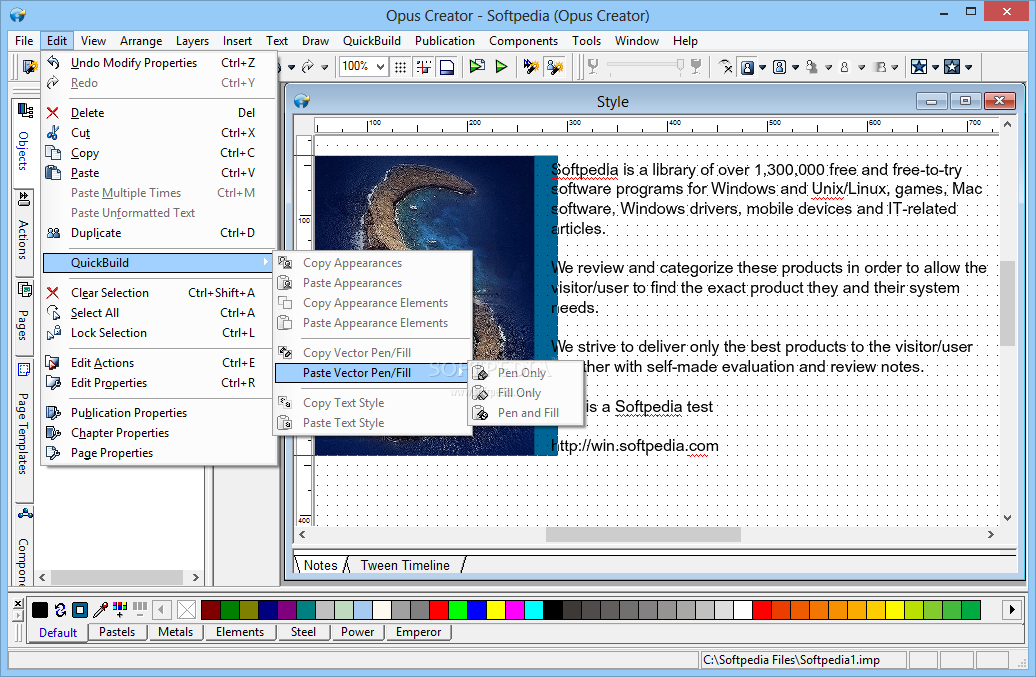Pick the cyan color swatch
Image resolution: width=1036 pixels, height=677 pixels.
click(x=533, y=610)
